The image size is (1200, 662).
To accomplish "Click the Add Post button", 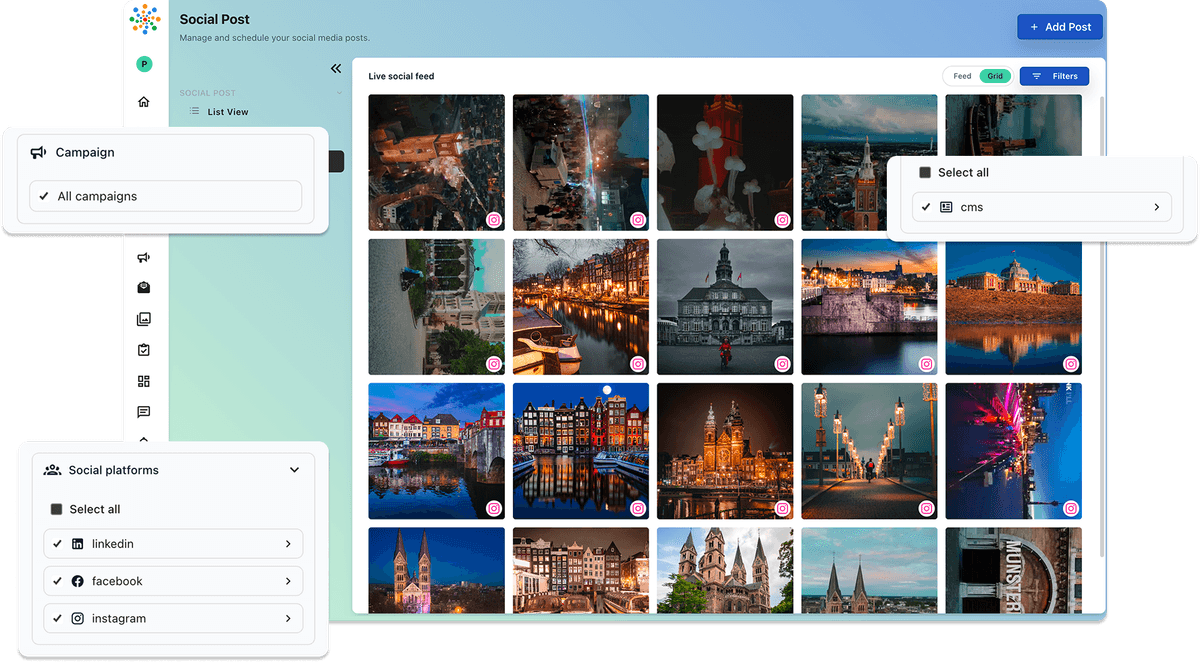I will point(1059,27).
